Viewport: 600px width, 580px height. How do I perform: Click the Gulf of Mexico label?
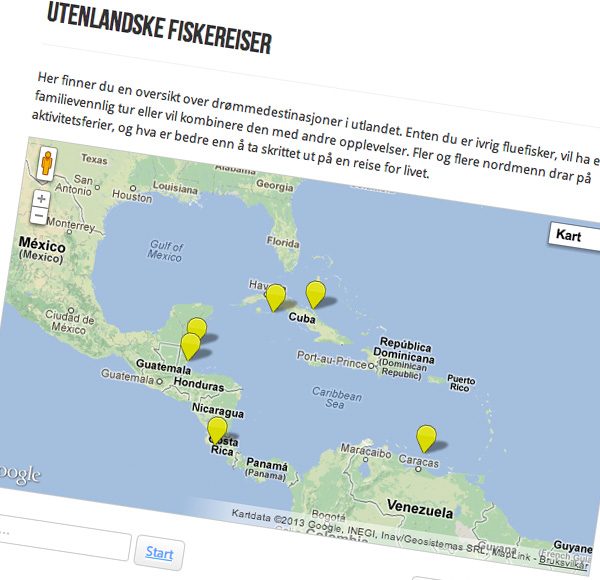[165, 251]
